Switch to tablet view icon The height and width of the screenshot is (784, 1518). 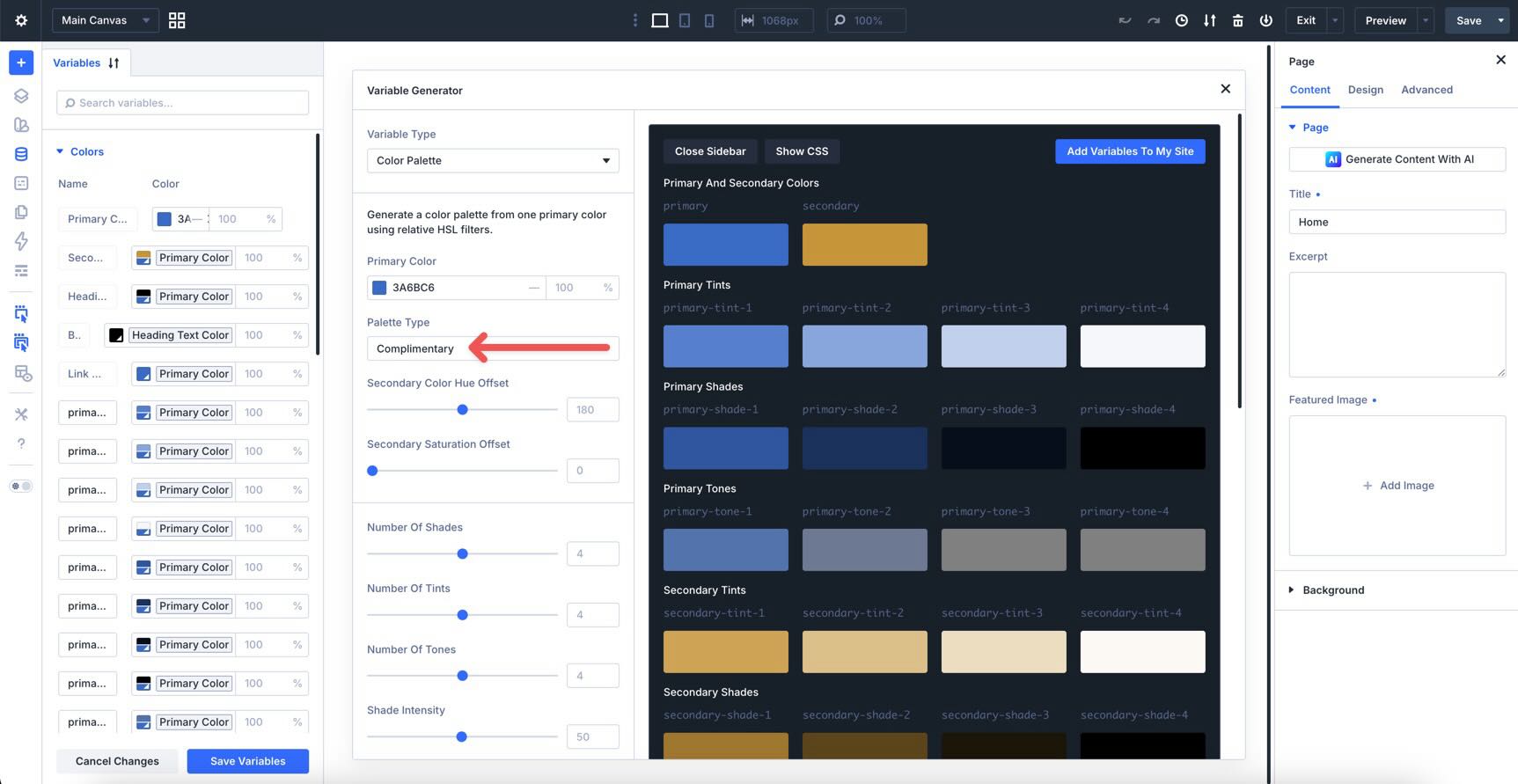(685, 20)
